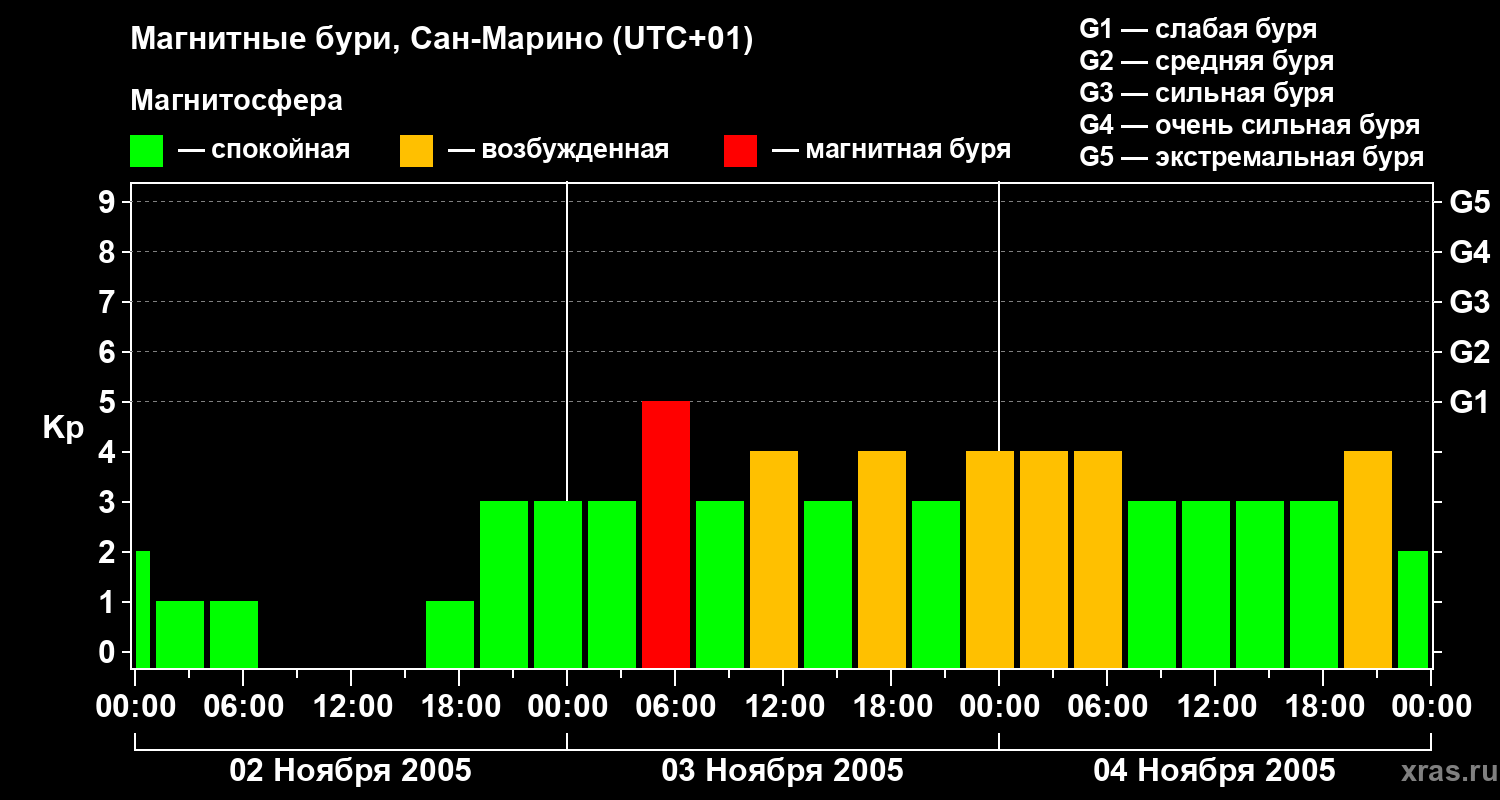
Task: Click the Kp 1 bar for 01:00–04:00, 02 Ноября
Action: tap(180, 634)
